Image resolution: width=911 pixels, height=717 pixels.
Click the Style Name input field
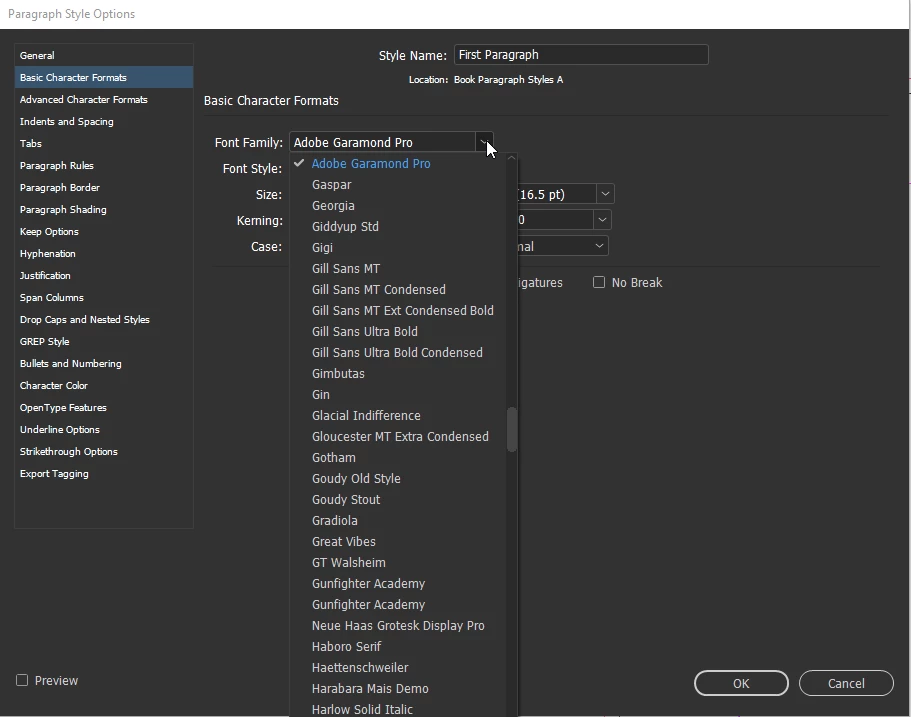point(581,55)
